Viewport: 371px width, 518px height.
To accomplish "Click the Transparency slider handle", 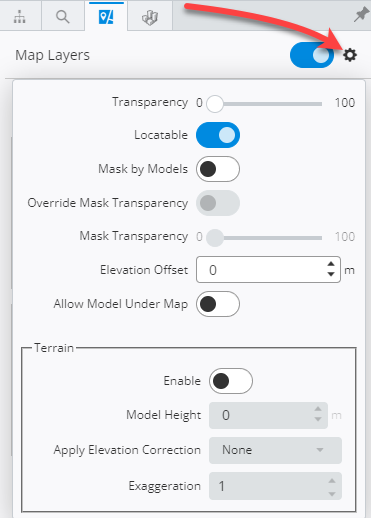I will click(215, 104).
